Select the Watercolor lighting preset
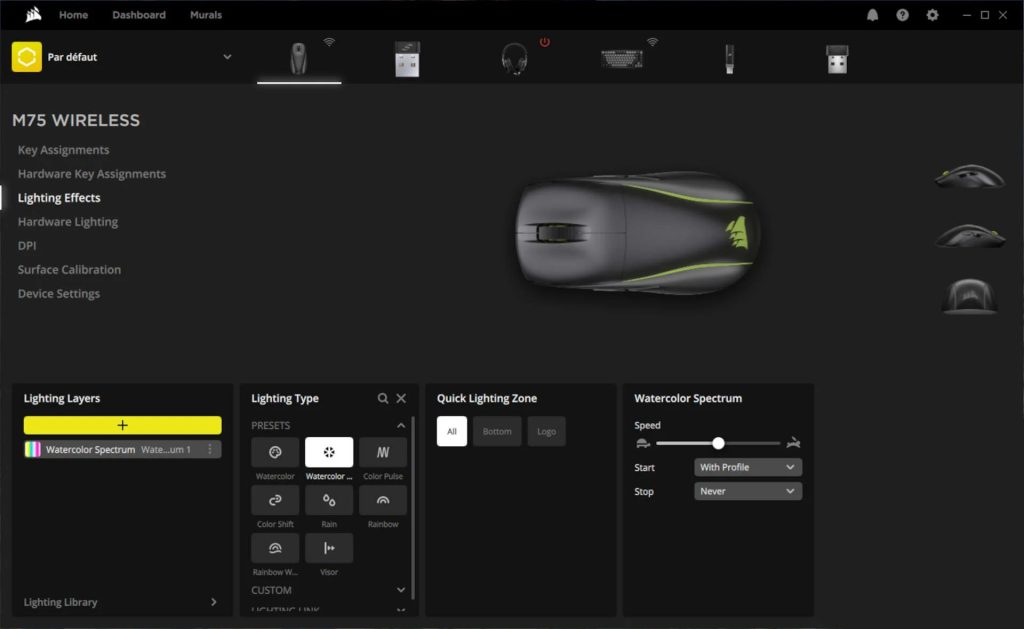The width and height of the screenshot is (1024, 629). pos(274,452)
